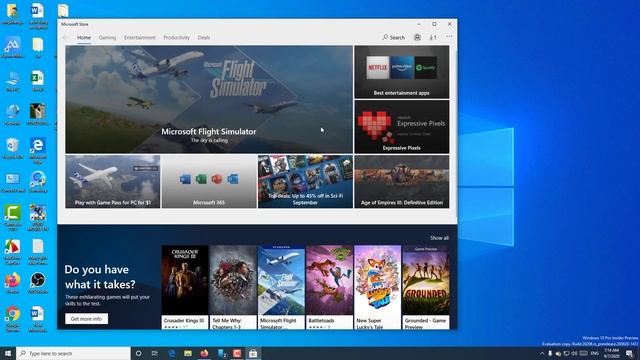Click the taskbar search box

73,353
